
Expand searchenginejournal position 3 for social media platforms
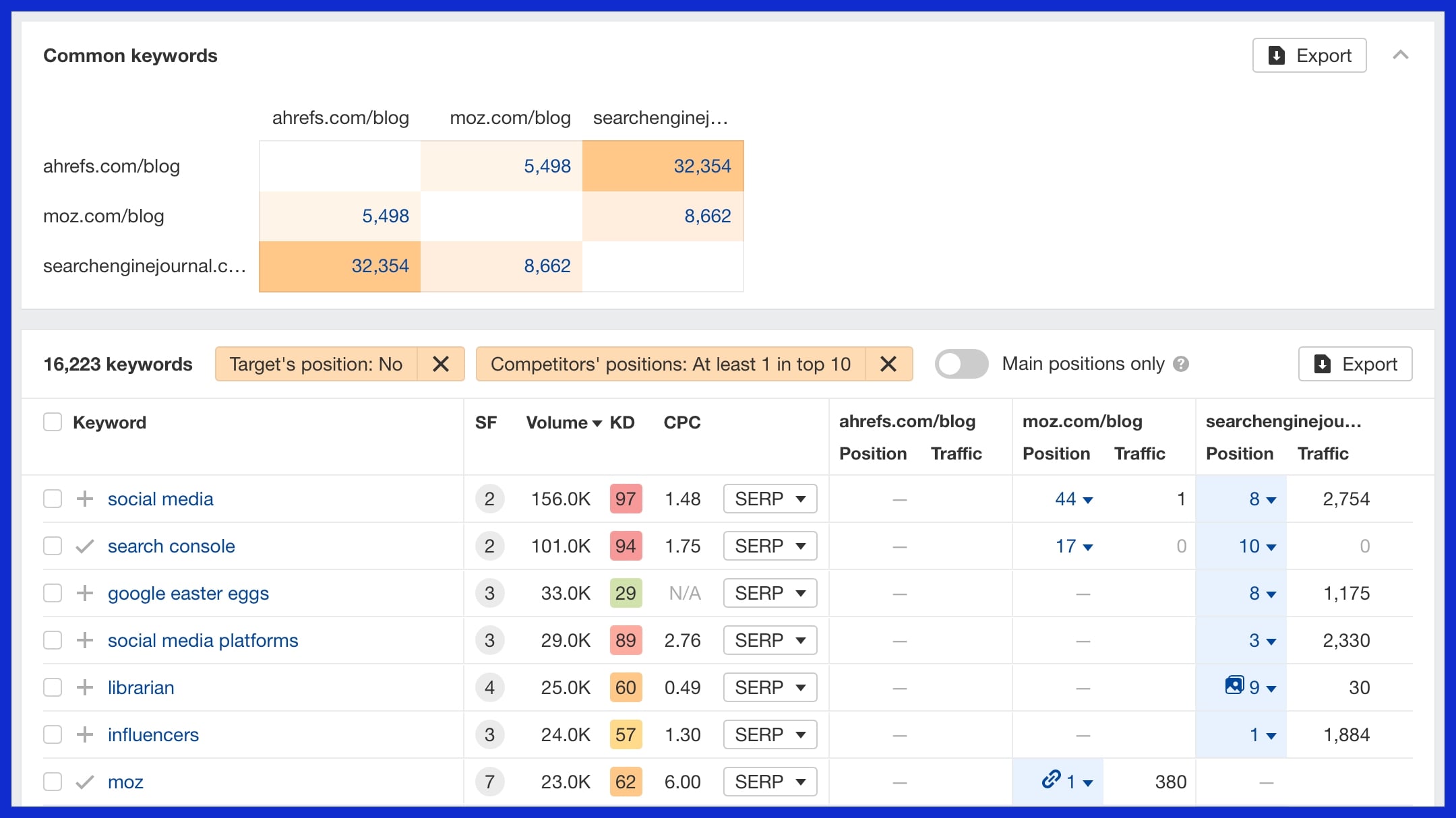(x=1263, y=640)
